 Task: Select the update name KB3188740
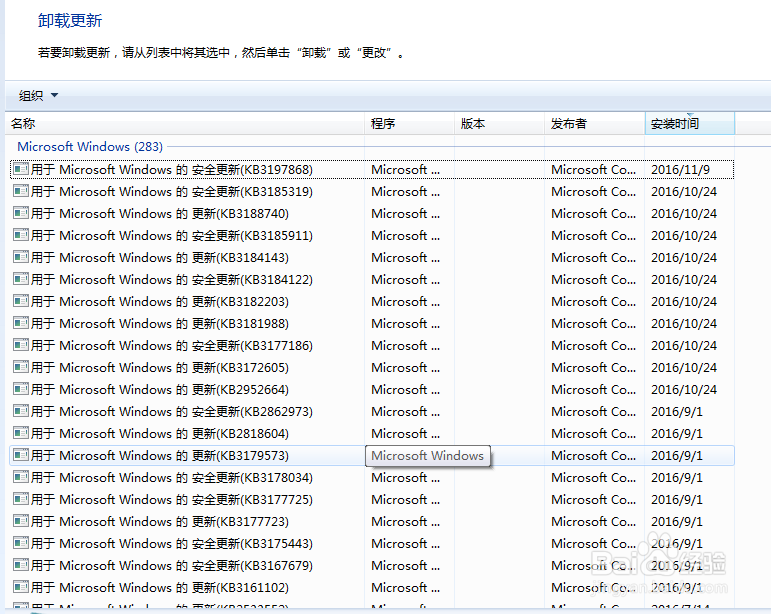point(160,214)
